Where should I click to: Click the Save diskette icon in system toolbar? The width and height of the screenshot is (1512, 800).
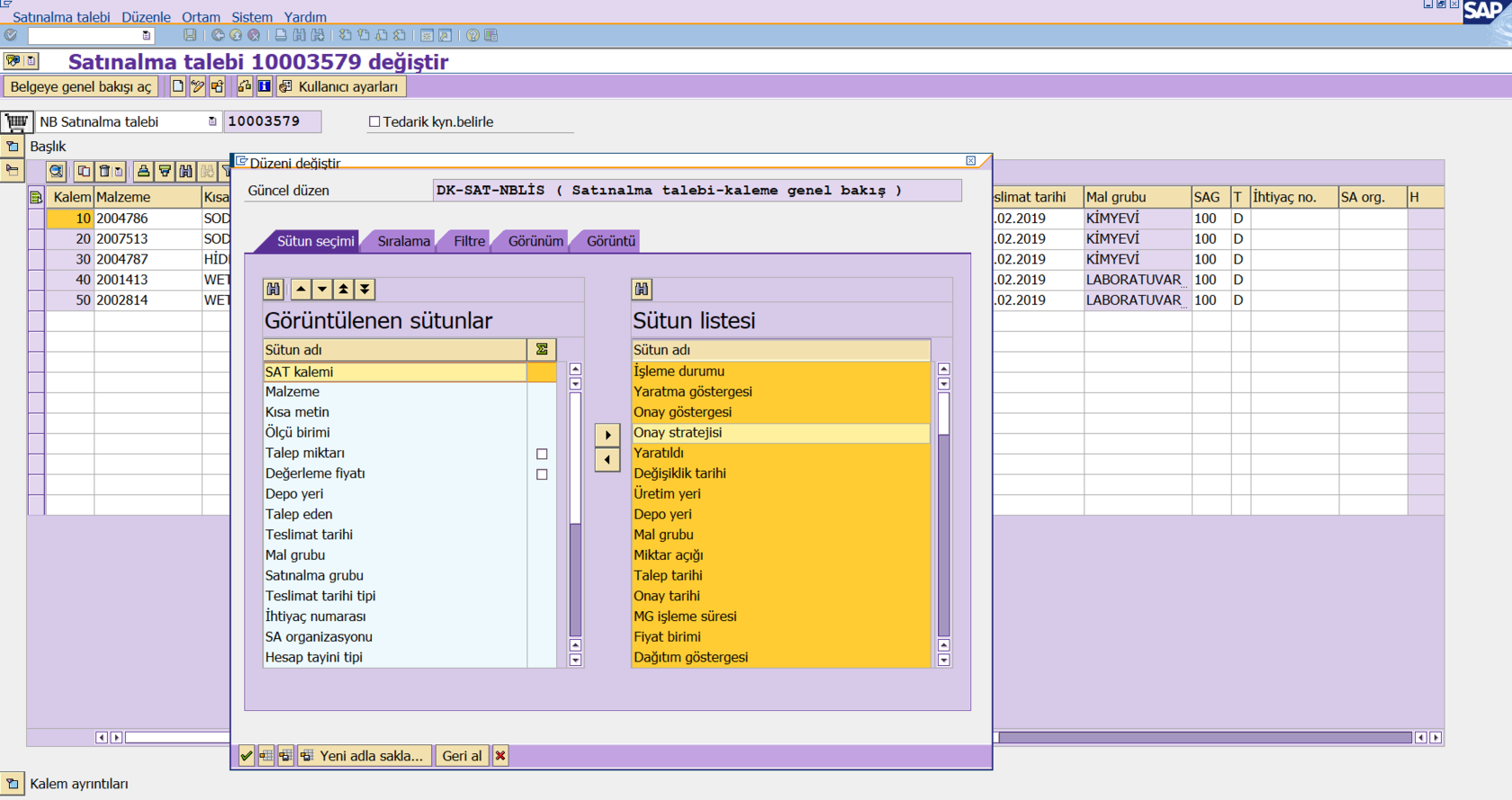point(189,35)
